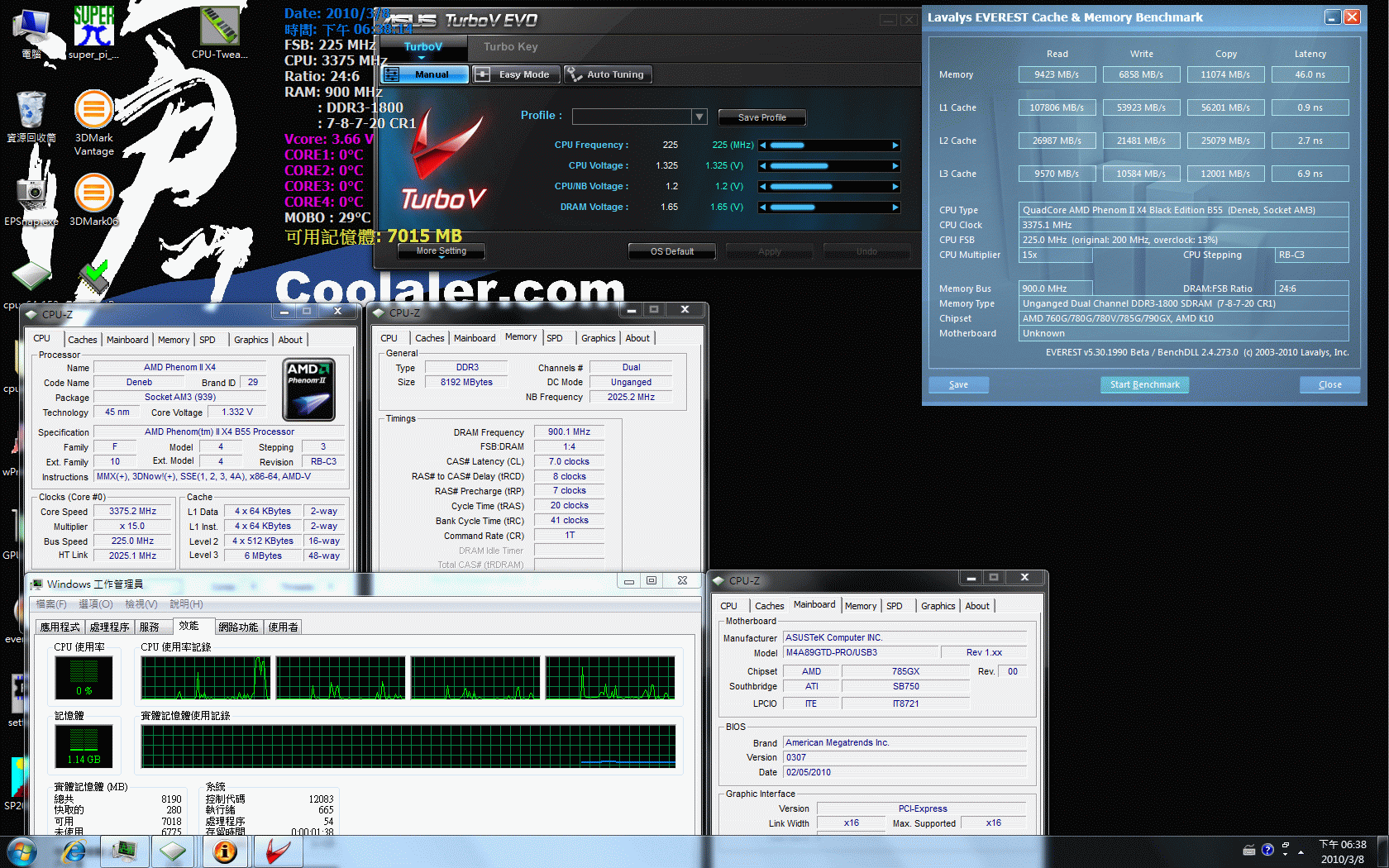Screen dimensions: 1389x868
Task: Switch to 應用程式 tab in Task Manager
Action: pos(60,627)
